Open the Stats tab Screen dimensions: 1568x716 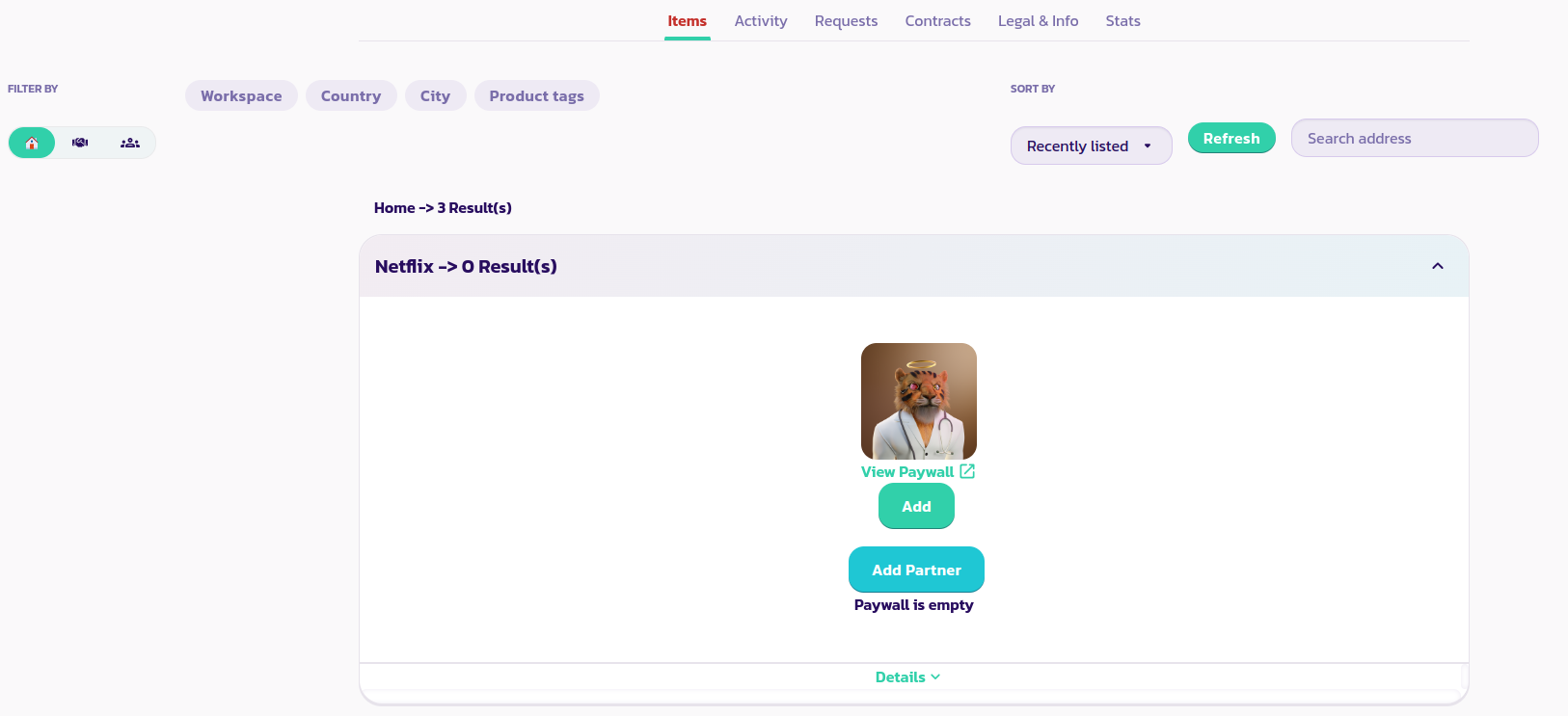tap(1122, 21)
